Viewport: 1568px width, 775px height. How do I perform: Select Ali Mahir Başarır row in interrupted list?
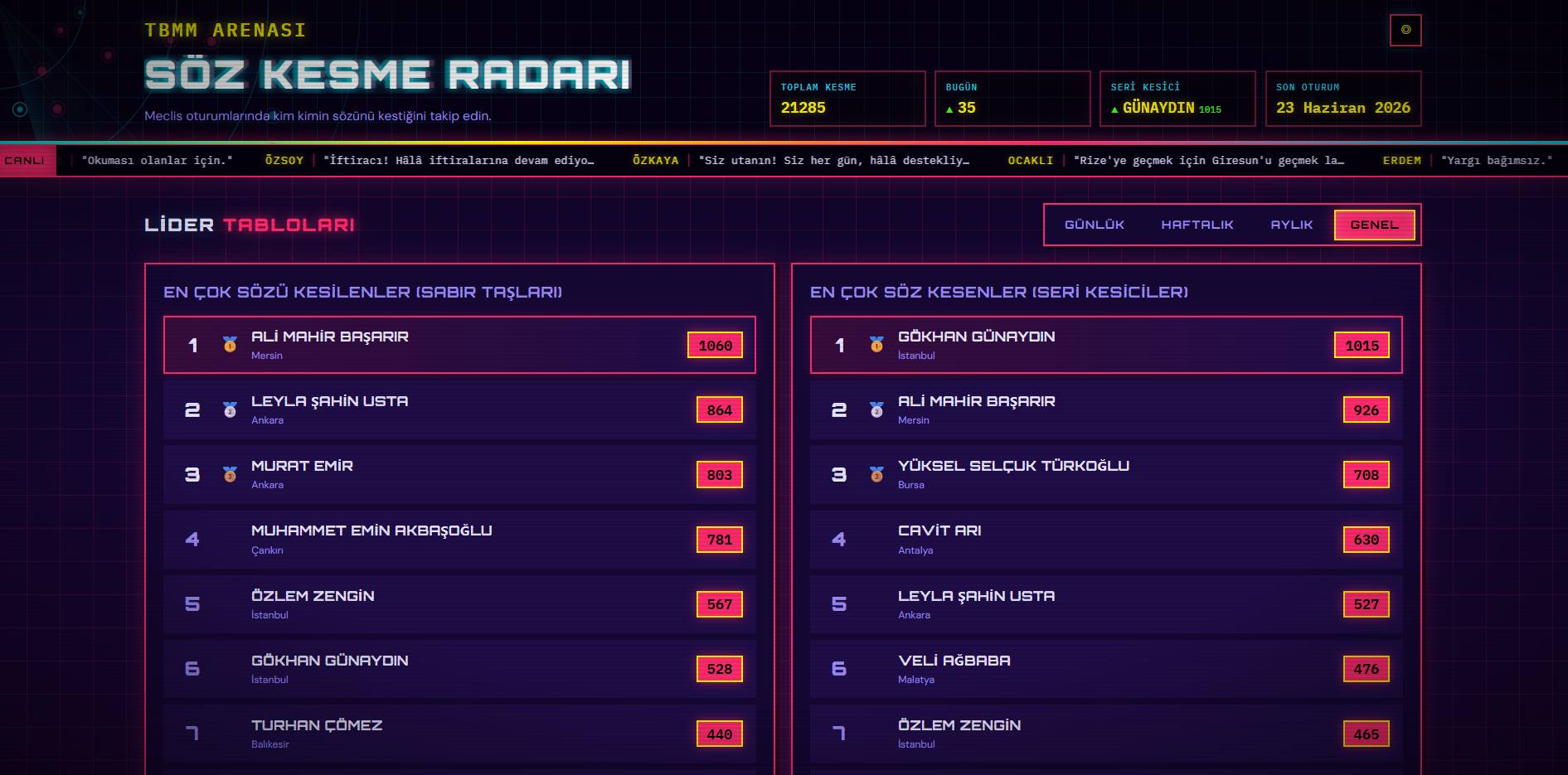pos(459,345)
